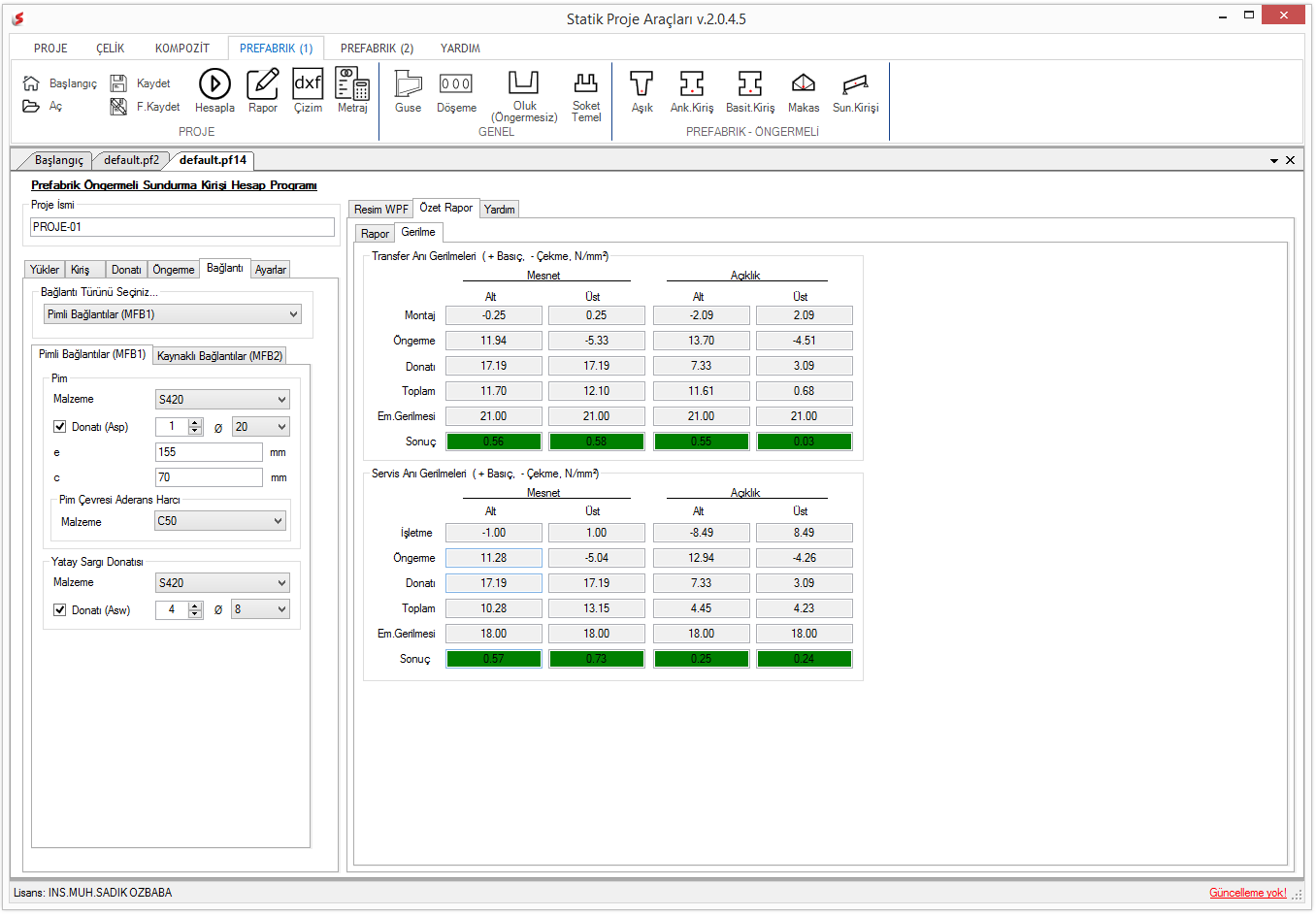Viewport: 1316px width, 916px height.
Task: Click Transfer Montaj Açıklık Alt -2.09 cell
Action: 702,315
